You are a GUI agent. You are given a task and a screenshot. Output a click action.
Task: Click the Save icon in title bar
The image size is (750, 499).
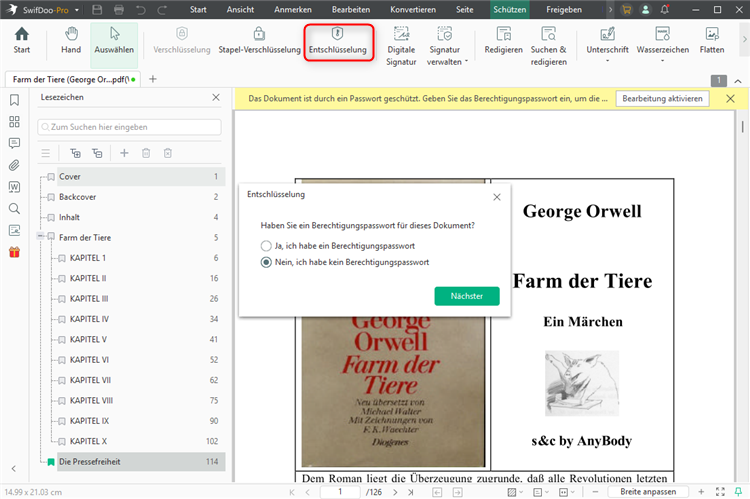[x=97, y=10]
